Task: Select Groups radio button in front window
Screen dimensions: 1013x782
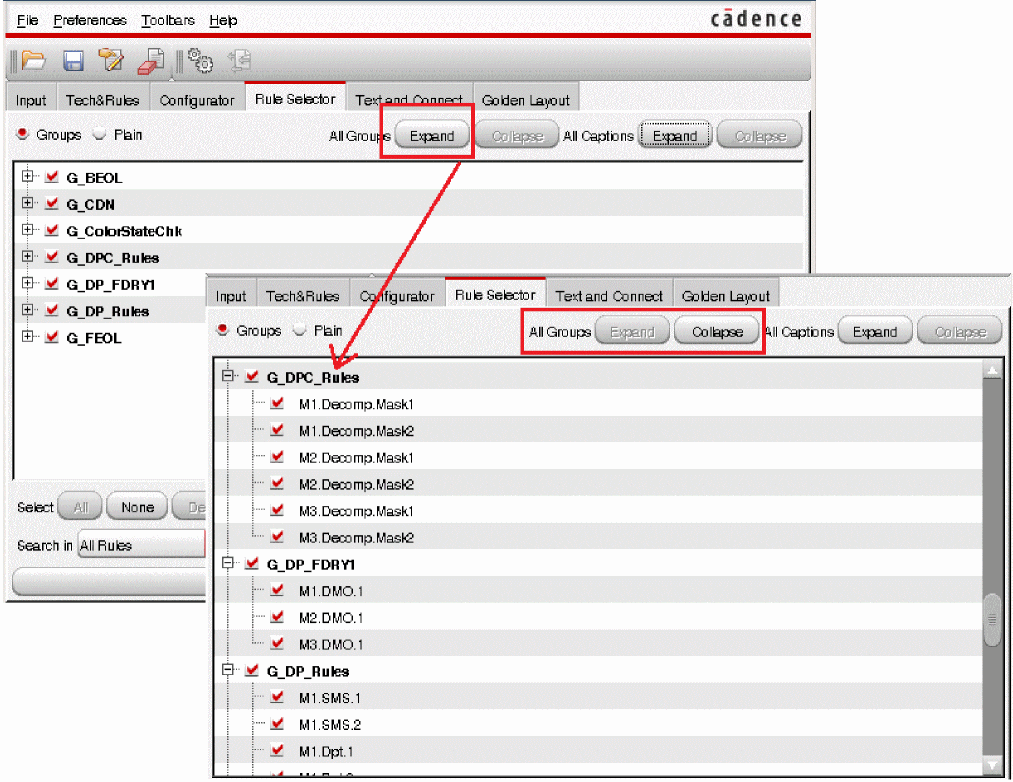Action: (223, 330)
